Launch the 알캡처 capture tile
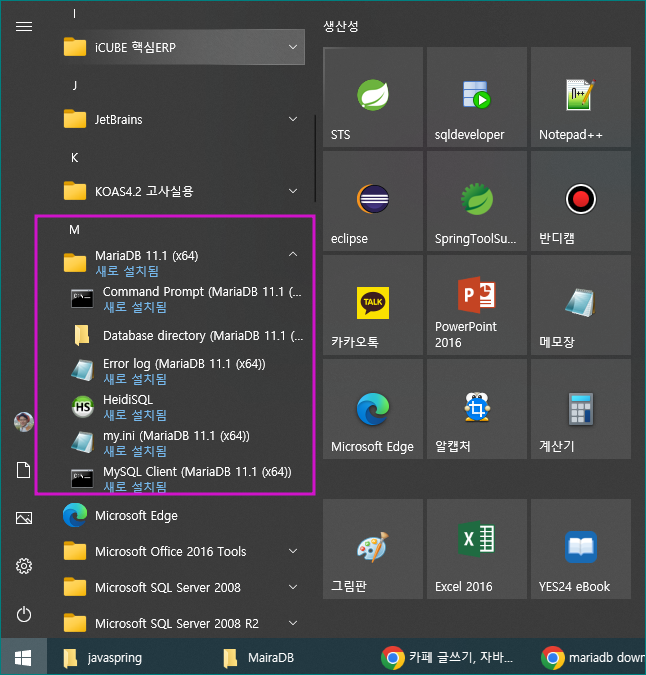The image size is (646, 675). [477, 409]
